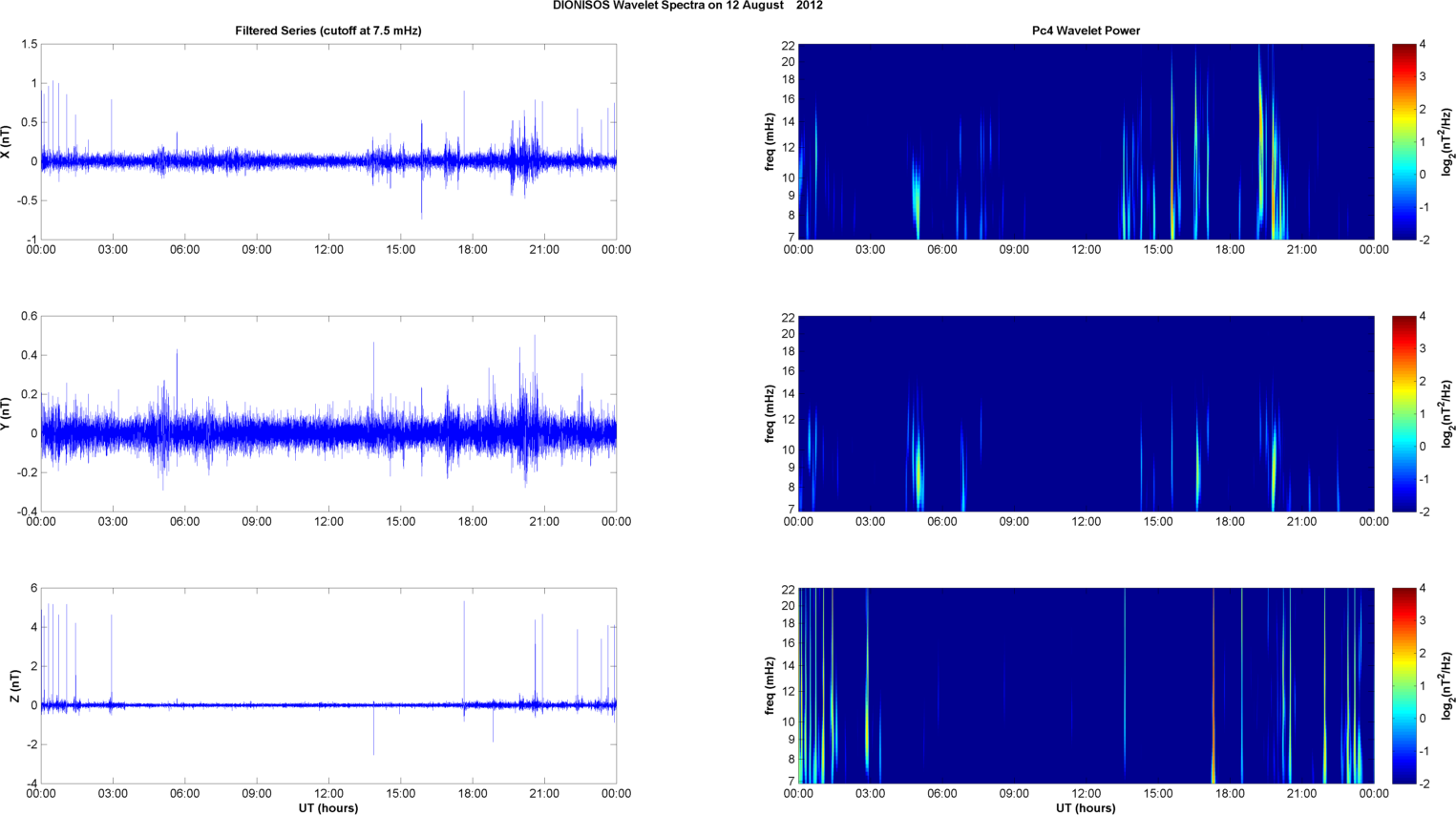Click the colorbar beside X-component spectrogram
Image resolution: width=1456 pixels, height=815 pixels.
point(1403,142)
